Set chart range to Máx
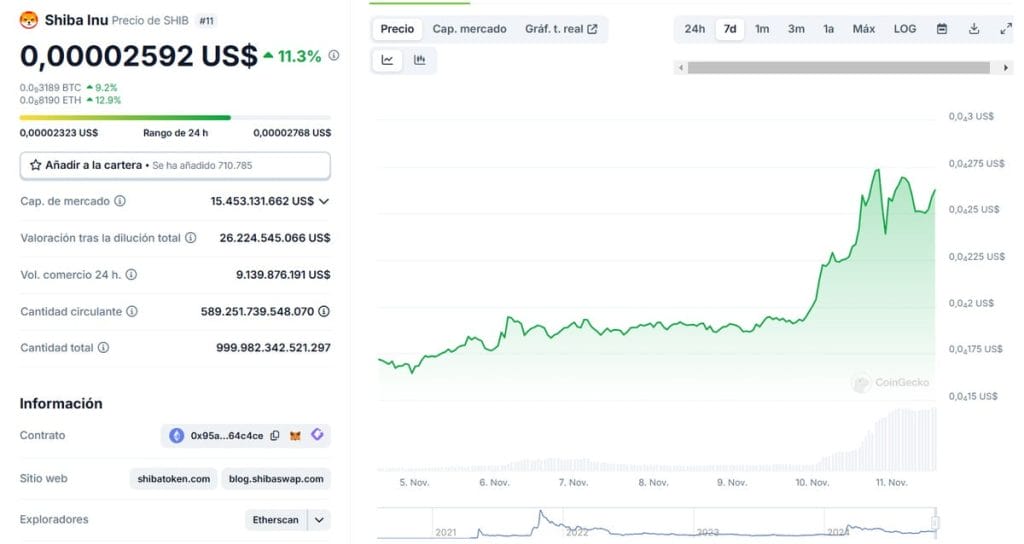This screenshot has width=1024, height=544. click(x=863, y=29)
